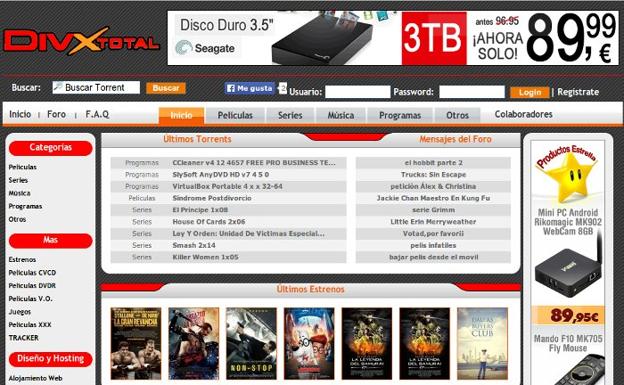Open the Registrate link

click(578, 92)
